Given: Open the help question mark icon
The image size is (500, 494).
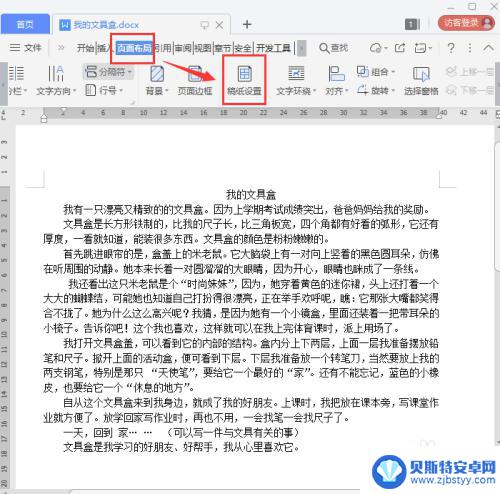Looking at the screenshot, I should click(x=451, y=48).
